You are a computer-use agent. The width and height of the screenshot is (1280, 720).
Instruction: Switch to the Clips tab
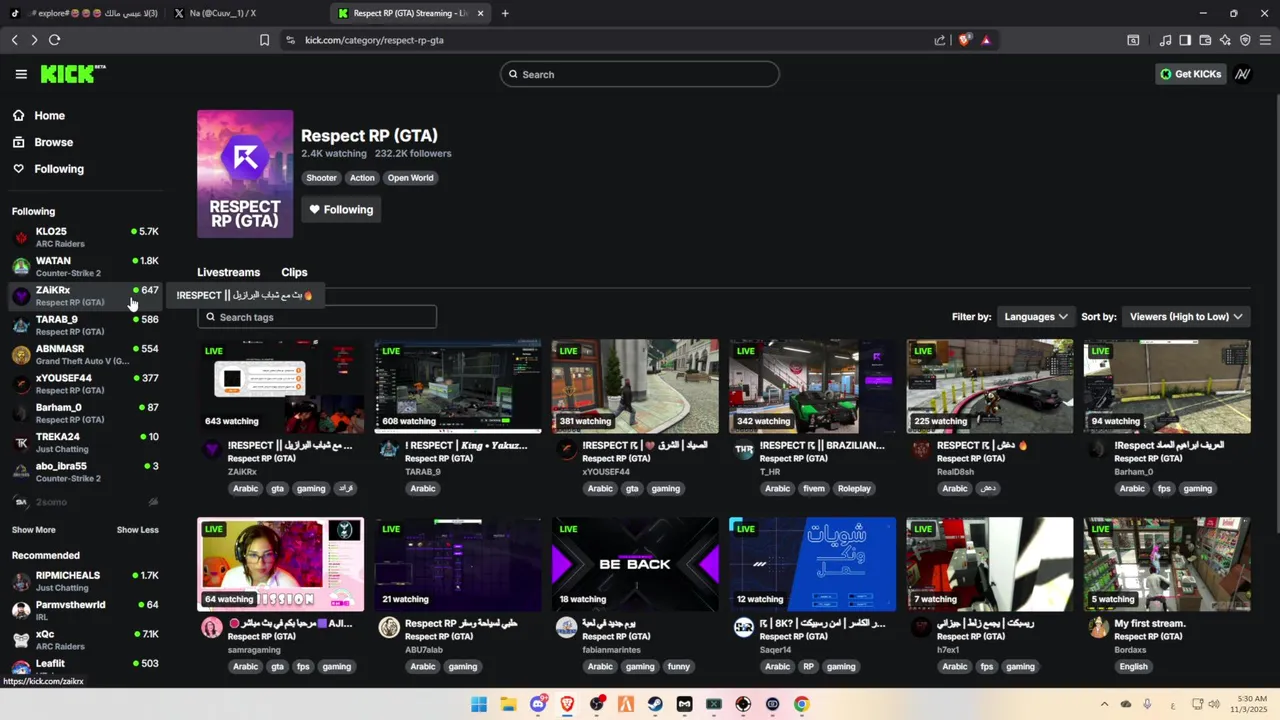pos(294,272)
